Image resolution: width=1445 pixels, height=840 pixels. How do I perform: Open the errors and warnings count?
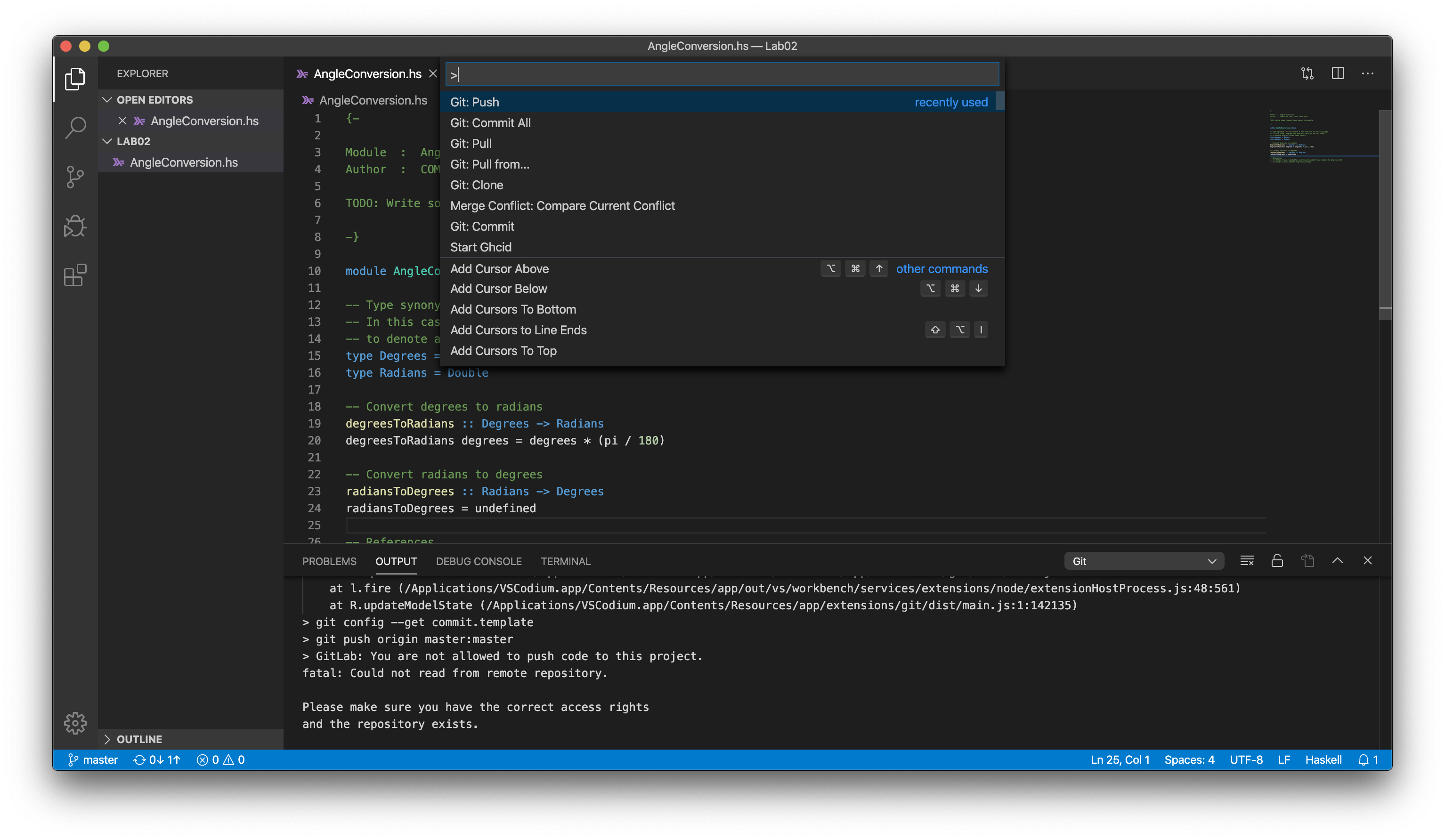[x=221, y=759]
